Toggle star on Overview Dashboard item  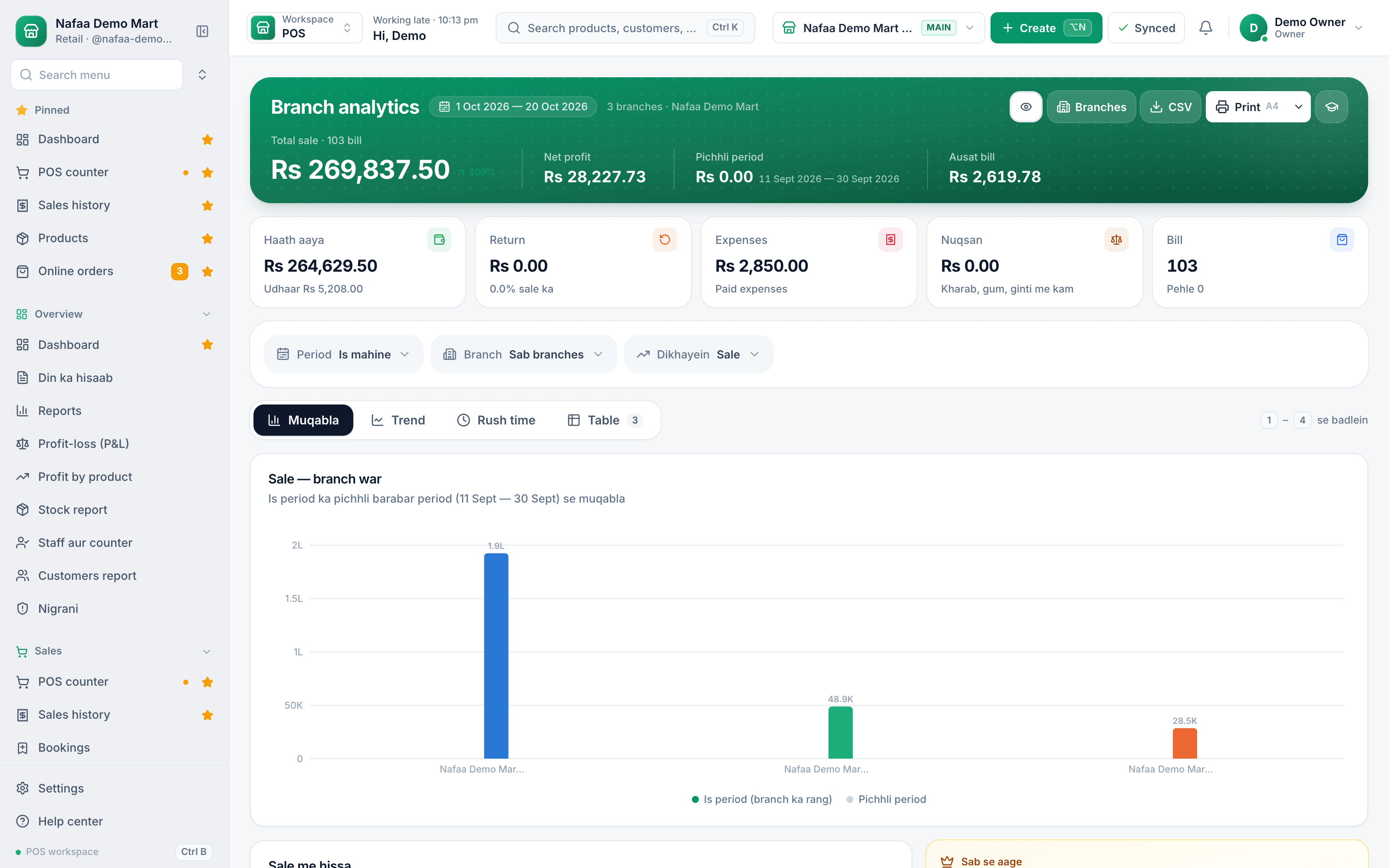click(207, 345)
